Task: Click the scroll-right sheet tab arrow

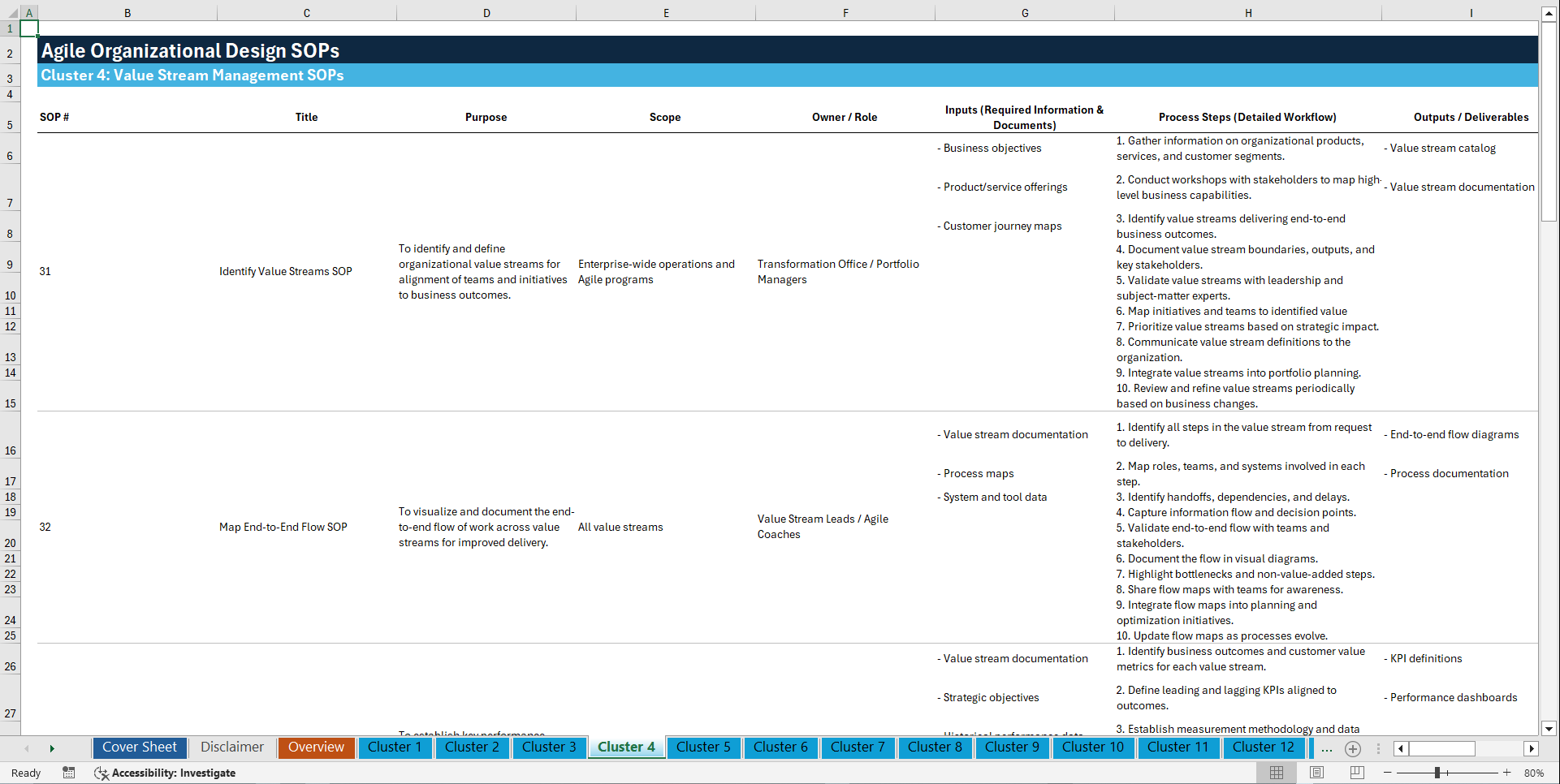Action: pyautogui.click(x=52, y=748)
